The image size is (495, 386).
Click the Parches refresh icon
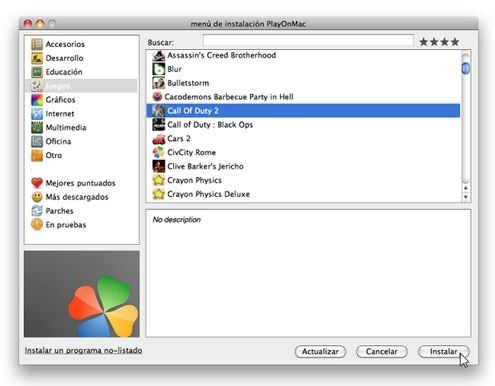37,211
